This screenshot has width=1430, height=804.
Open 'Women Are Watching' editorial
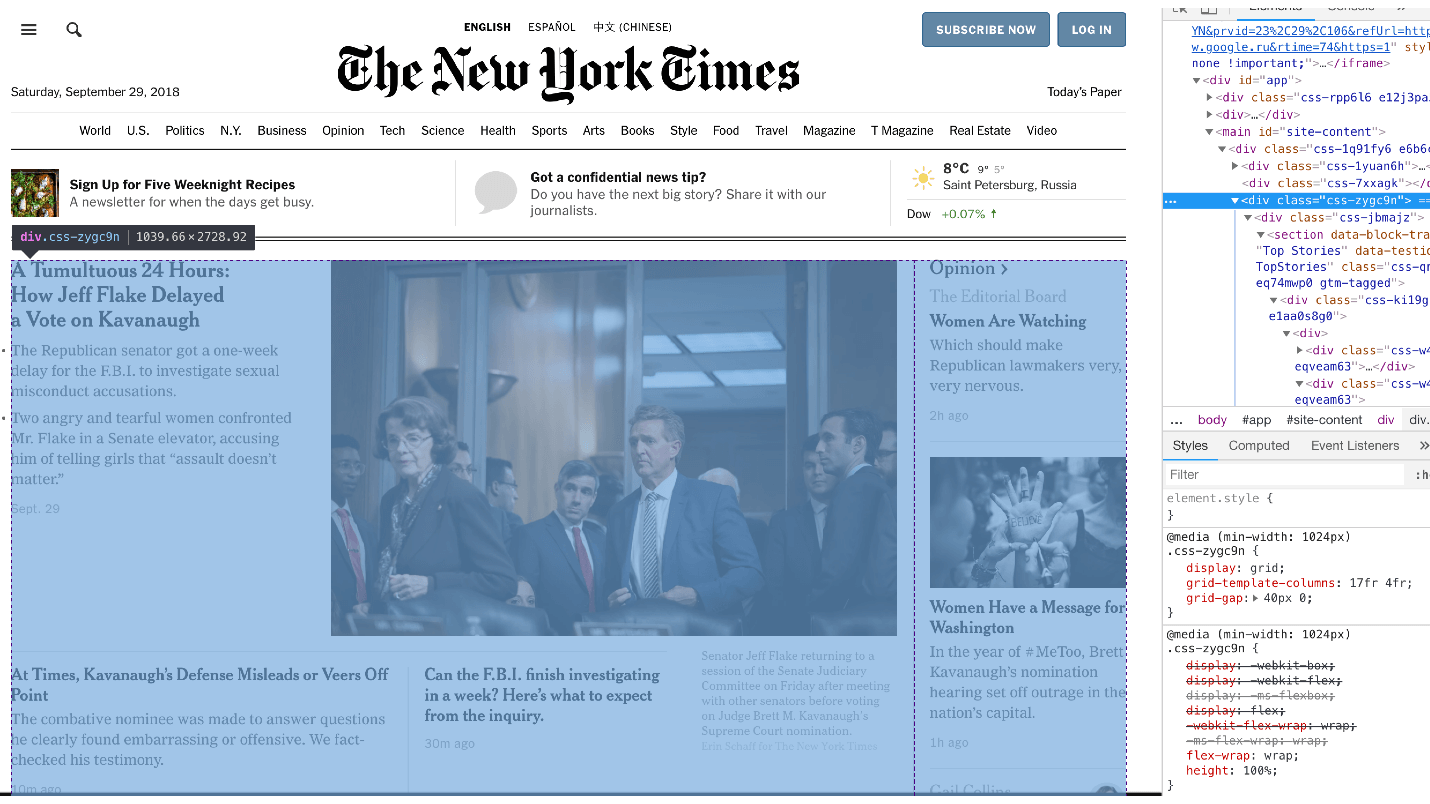pyautogui.click(x=1008, y=321)
